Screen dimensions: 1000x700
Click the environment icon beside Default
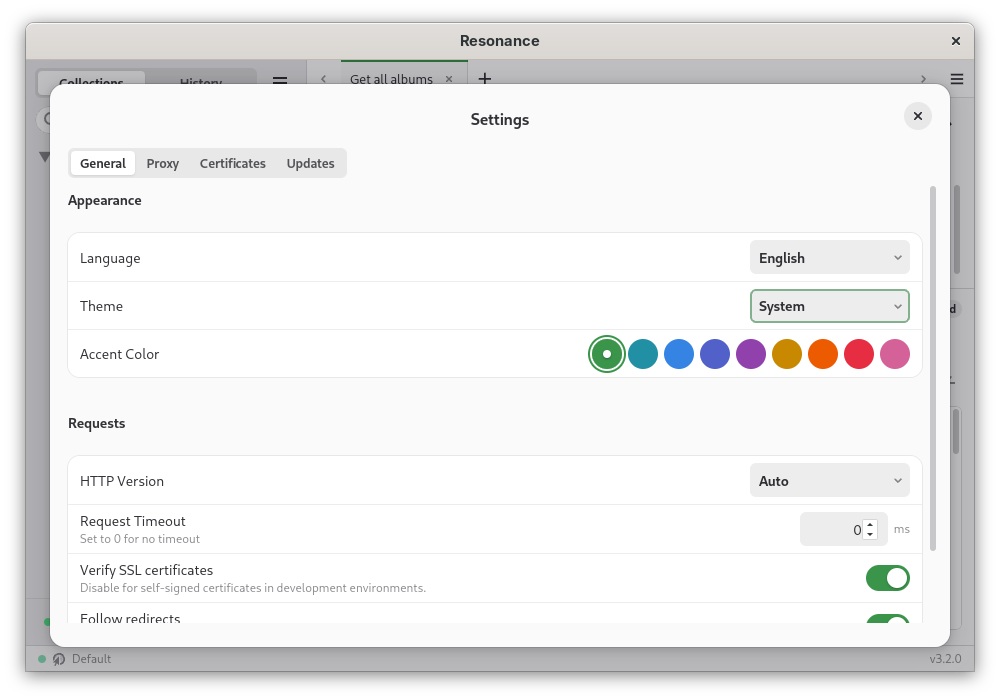point(59,659)
